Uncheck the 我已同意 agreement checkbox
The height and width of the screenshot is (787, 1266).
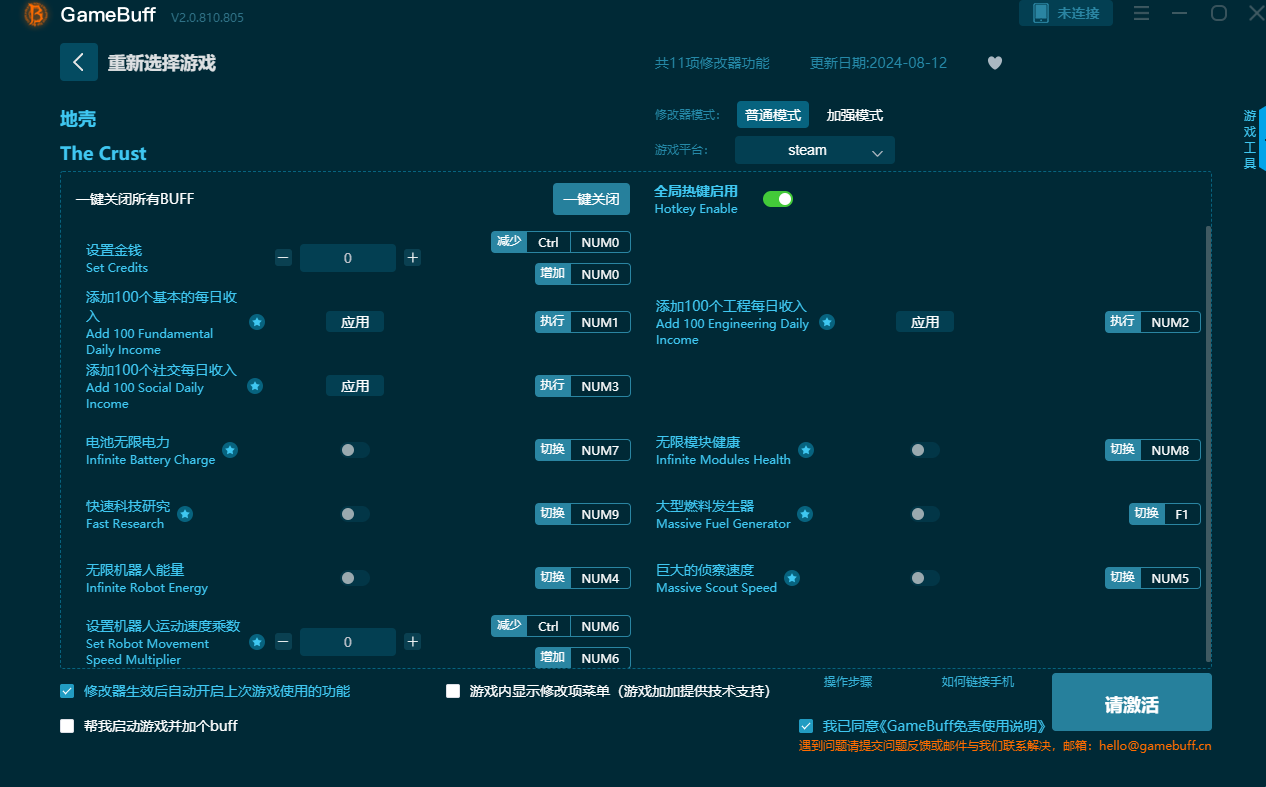click(805, 726)
